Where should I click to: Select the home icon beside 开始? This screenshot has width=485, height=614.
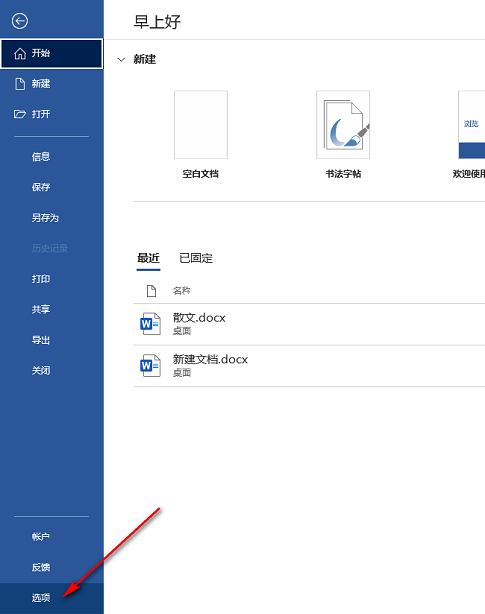pos(20,53)
